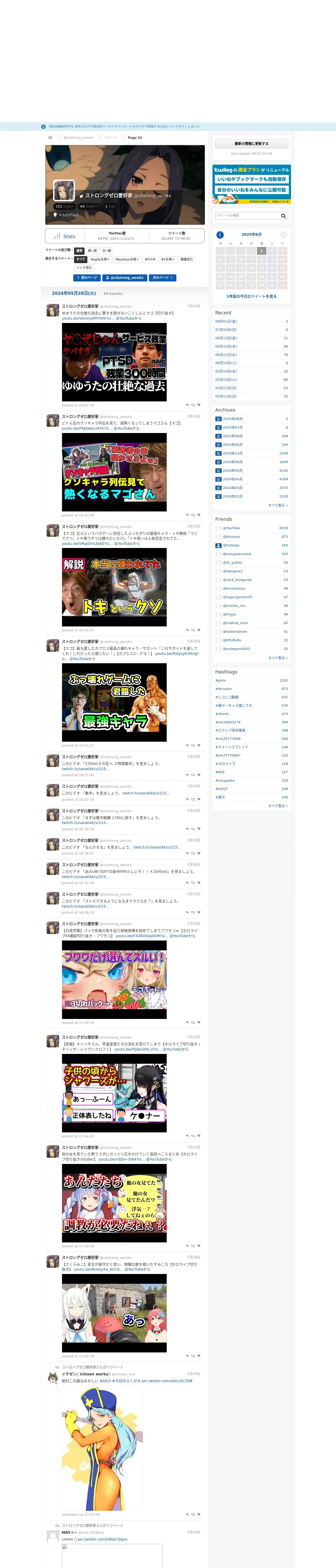Retweet the tweet posted at 18:37:42

(x=193, y=775)
